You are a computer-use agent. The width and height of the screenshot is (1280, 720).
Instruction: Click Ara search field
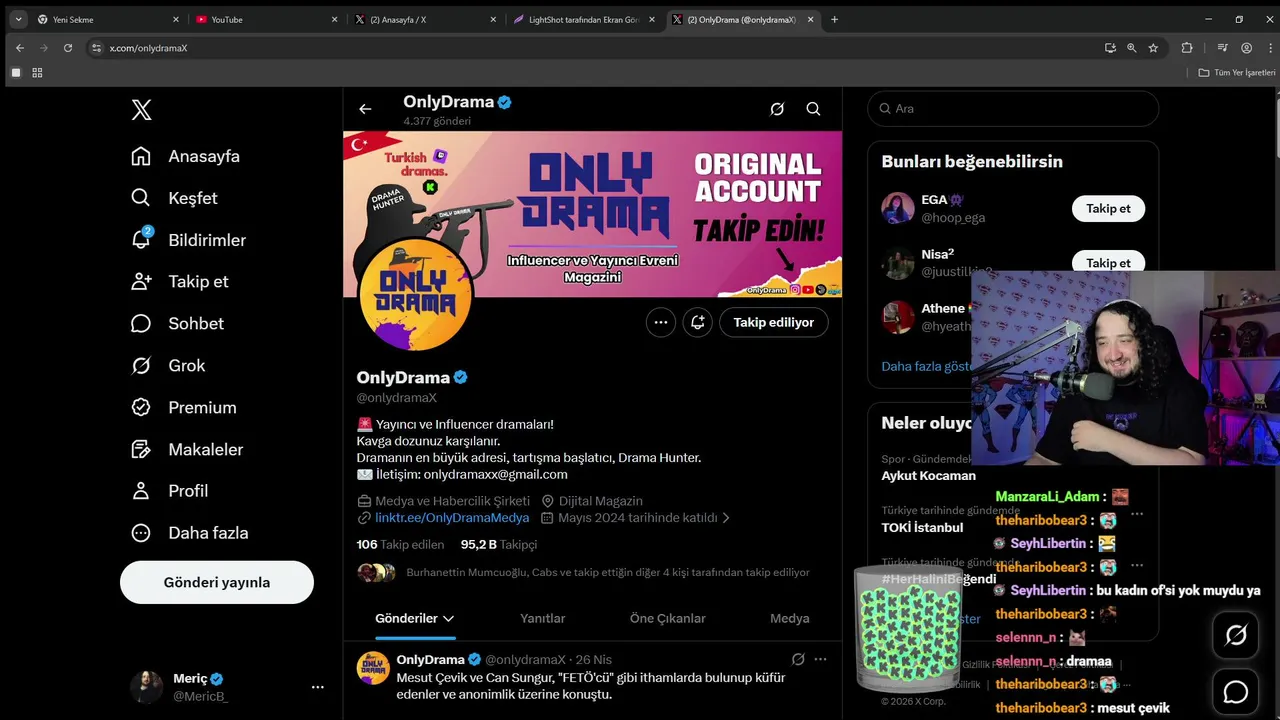click(x=1013, y=108)
